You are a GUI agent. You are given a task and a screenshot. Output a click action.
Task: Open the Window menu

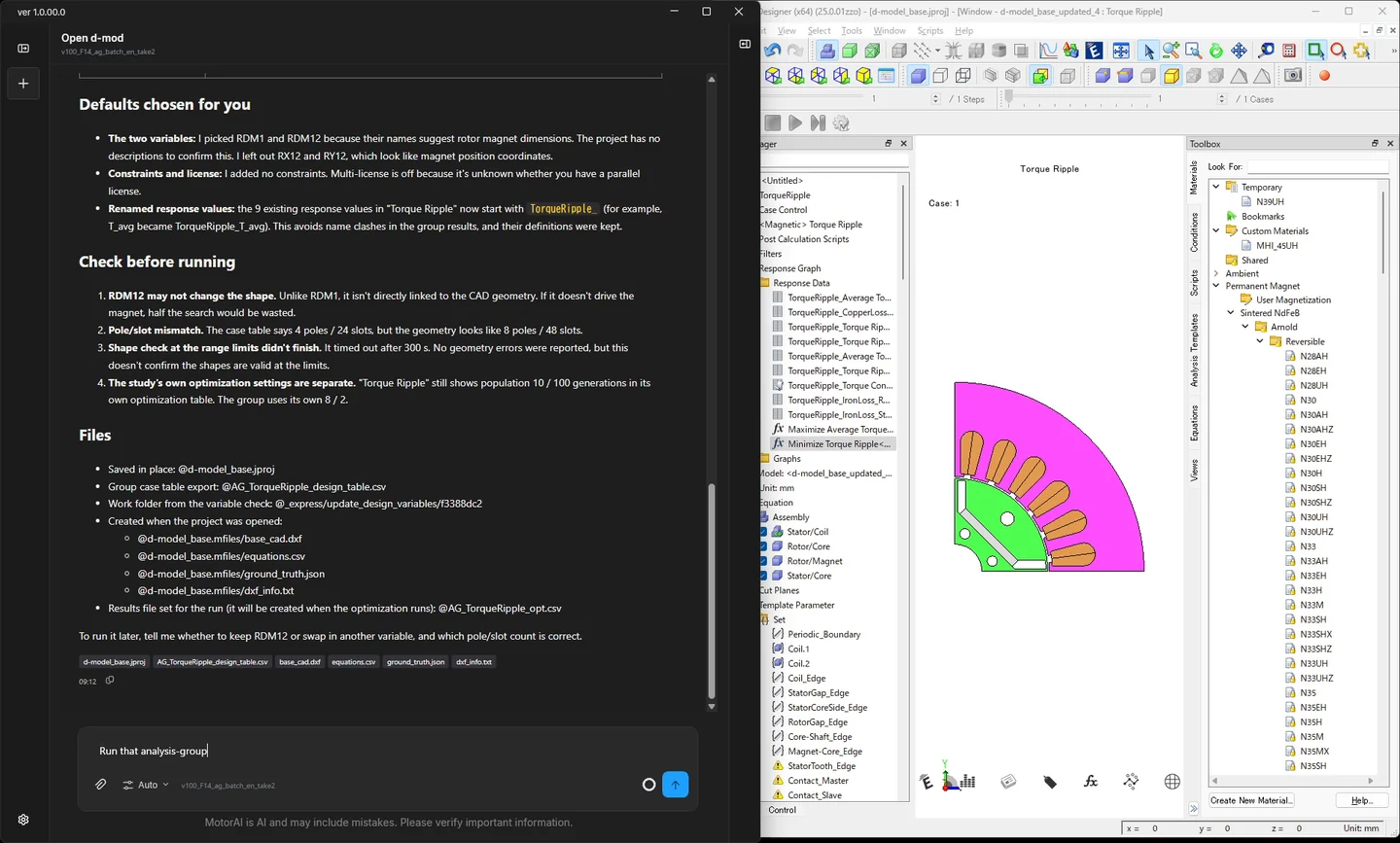(x=890, y=31)
